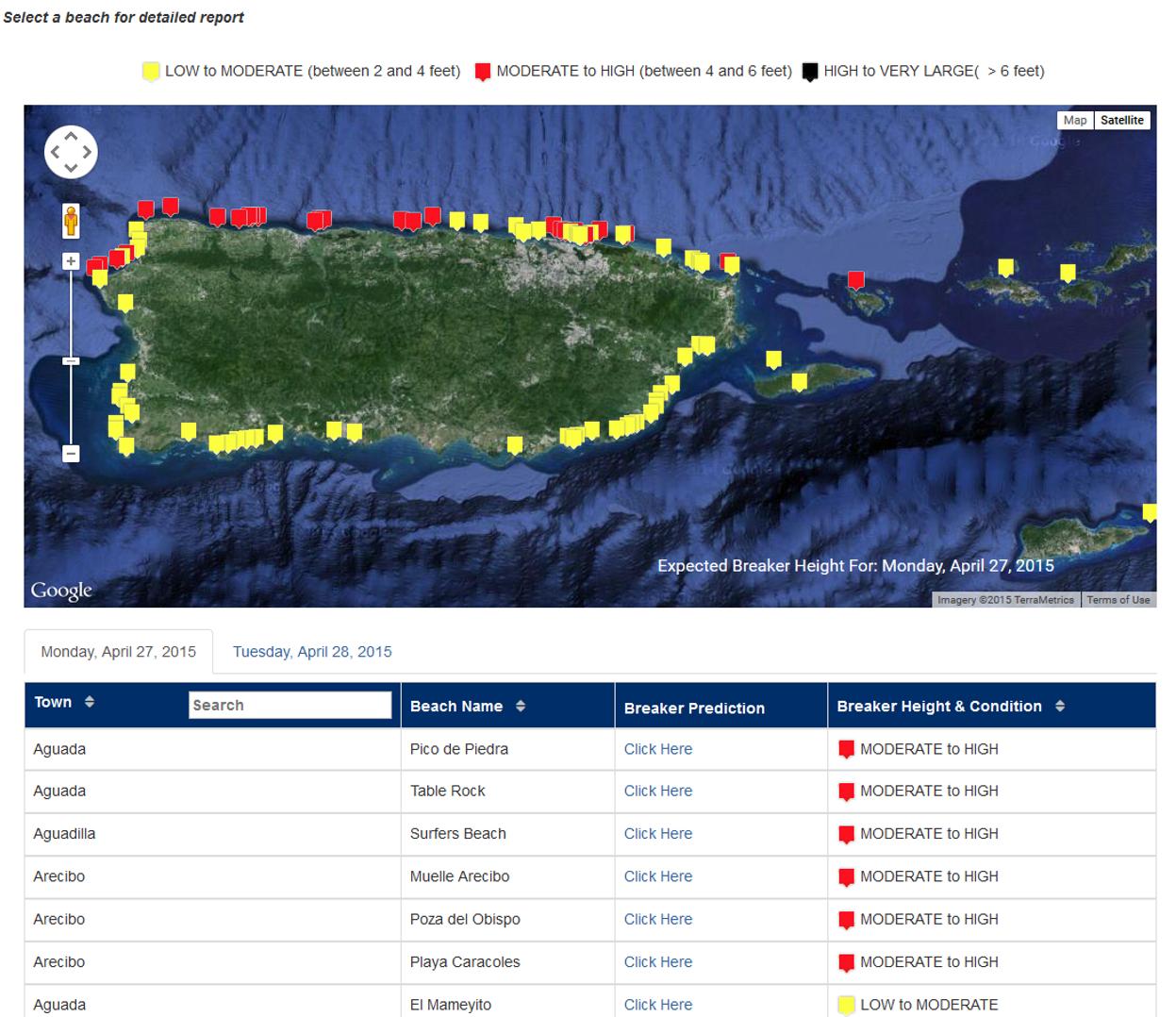Select the Poza del Obispo beach name

click(x=465, y=919)
